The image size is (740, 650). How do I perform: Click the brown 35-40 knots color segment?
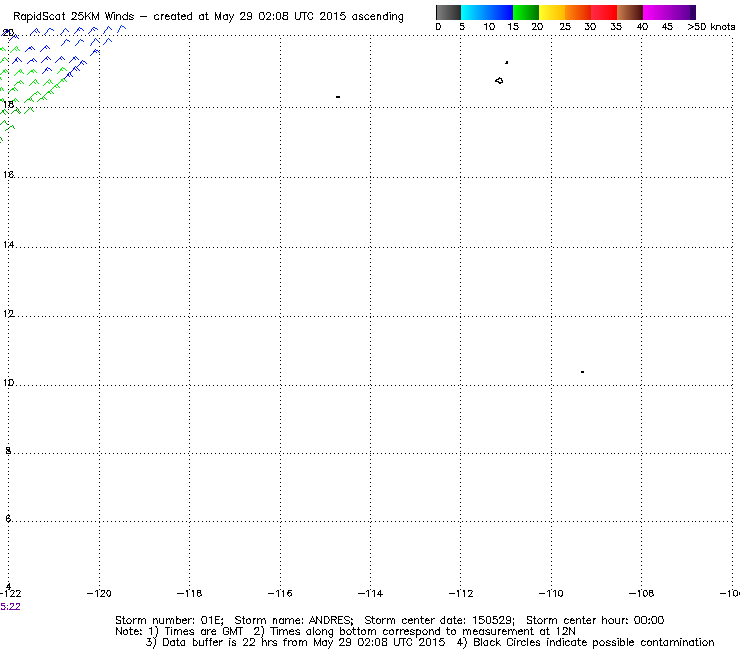(630, 12)
